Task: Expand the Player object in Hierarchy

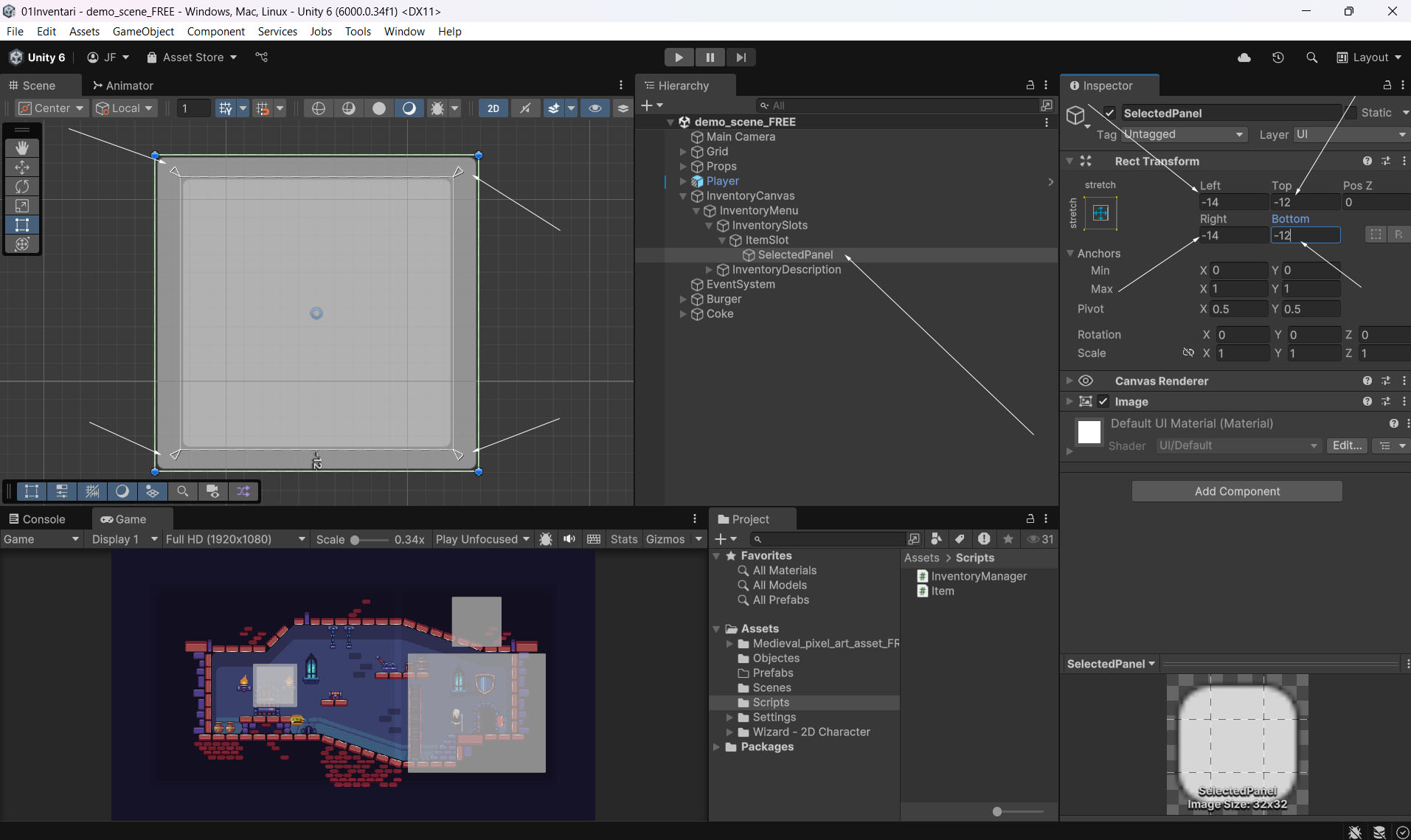Action: point(683,181)
